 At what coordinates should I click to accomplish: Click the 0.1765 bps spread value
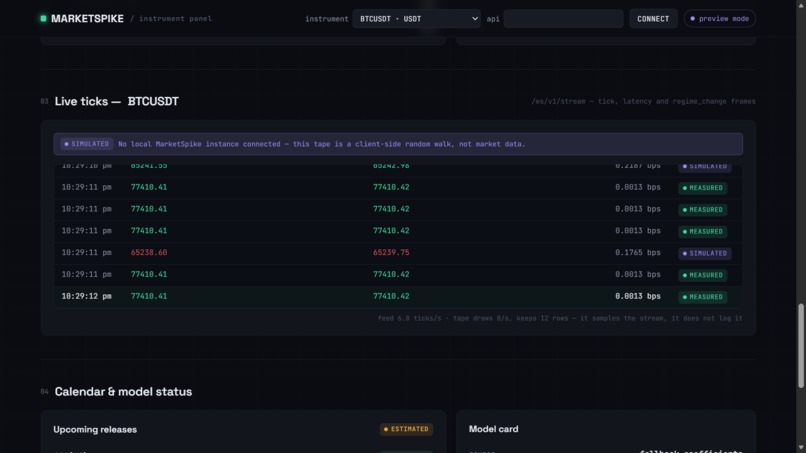click(x=637, y=252)
